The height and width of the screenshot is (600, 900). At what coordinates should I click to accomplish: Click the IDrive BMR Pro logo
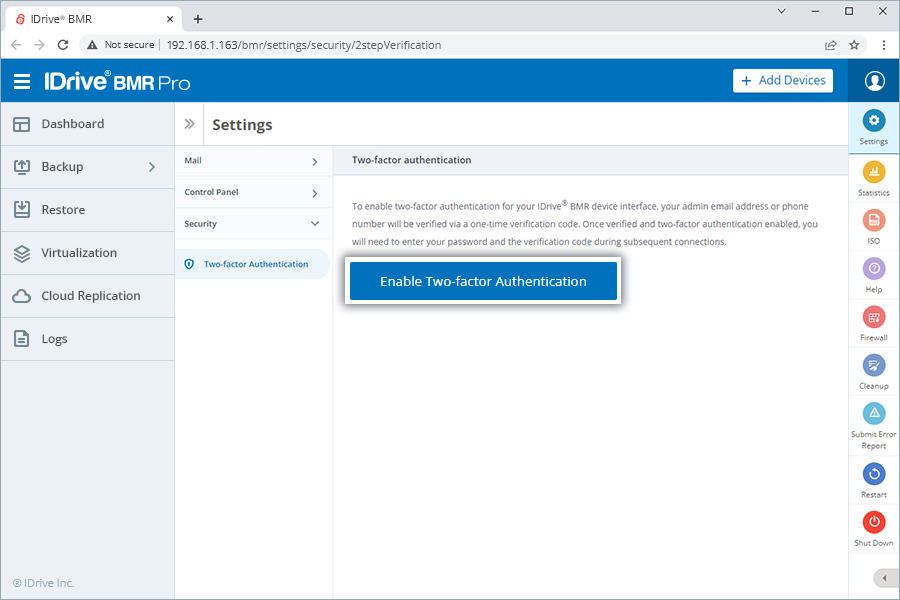point(117,82)
